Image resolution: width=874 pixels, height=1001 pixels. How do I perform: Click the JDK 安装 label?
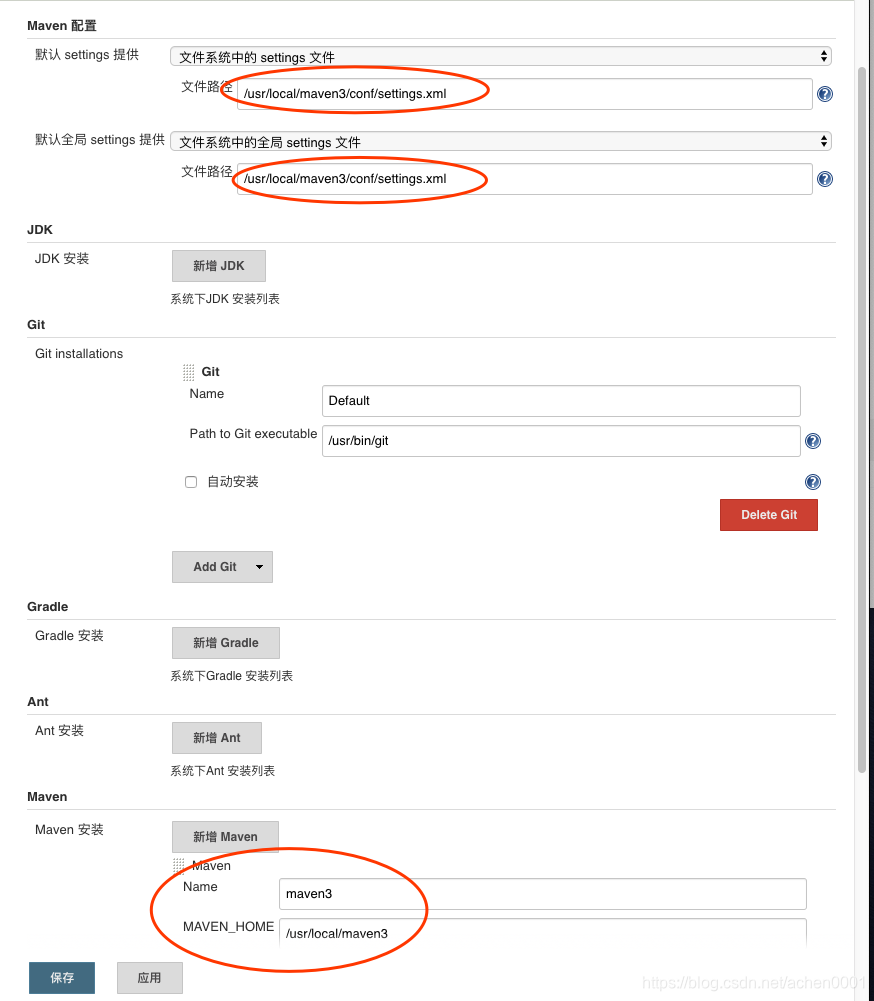[x=62, y=259]
